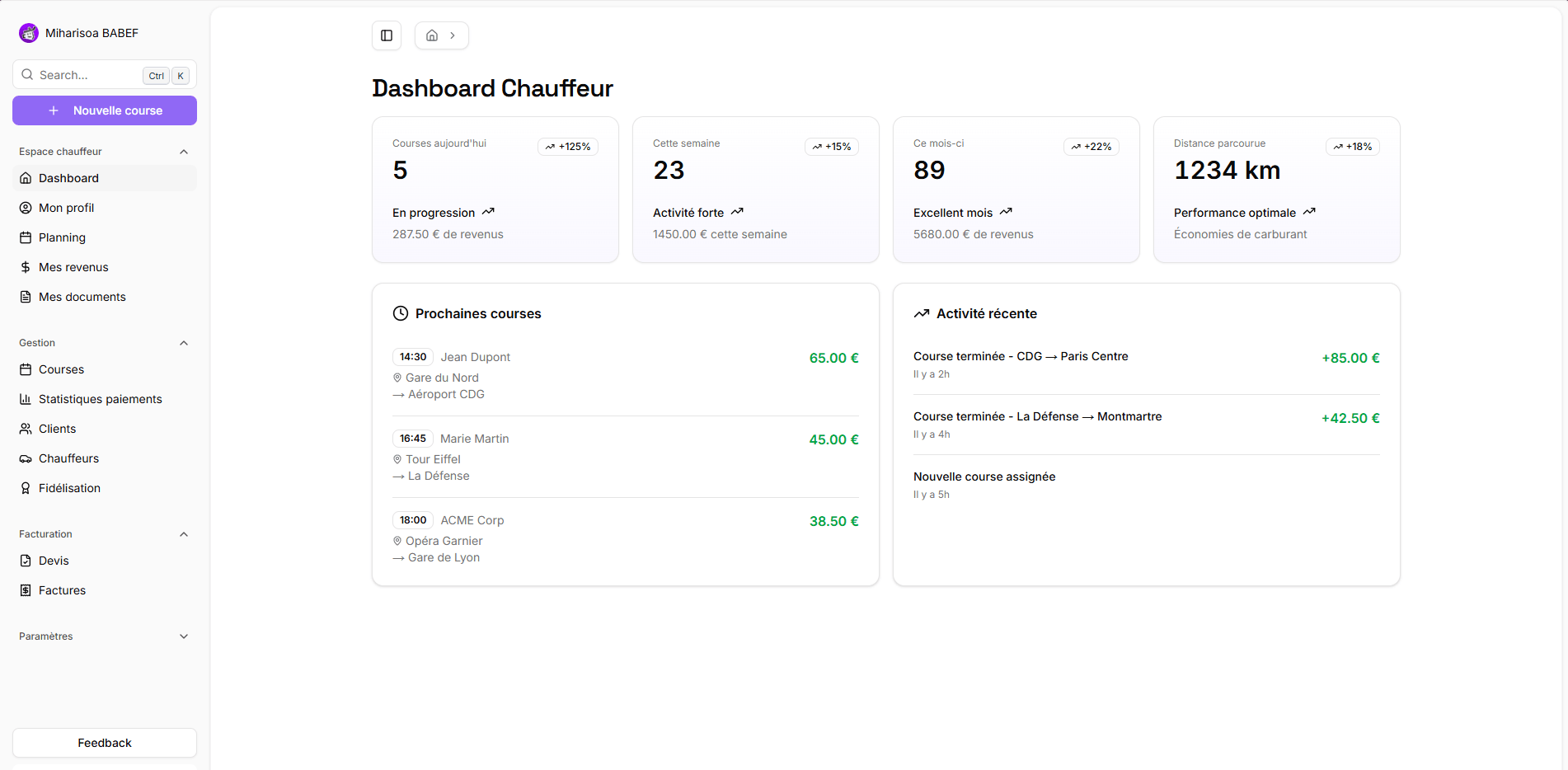
Task: Click the Nouvelle course button
Action: point(104,110)
